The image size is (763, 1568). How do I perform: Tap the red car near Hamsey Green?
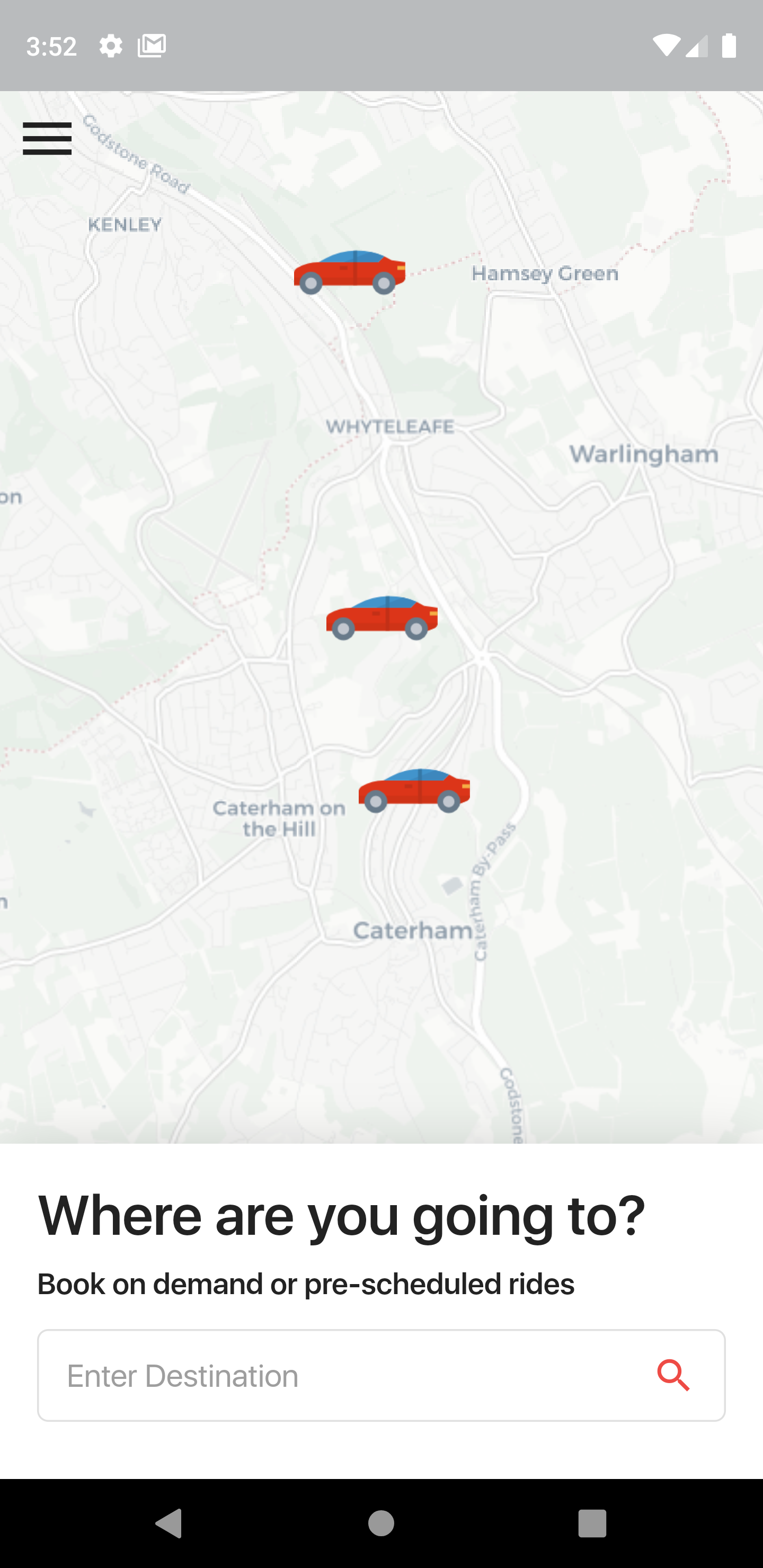(350, 272)
